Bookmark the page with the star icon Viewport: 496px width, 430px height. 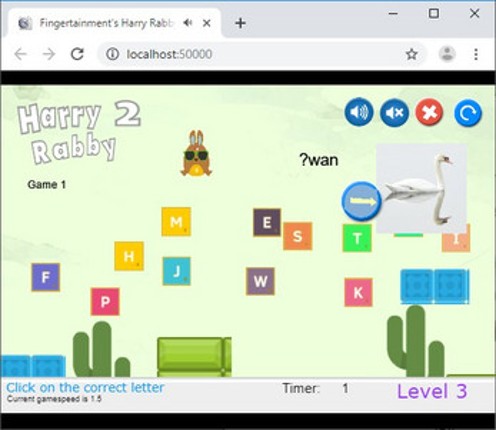tap(412, 54)
